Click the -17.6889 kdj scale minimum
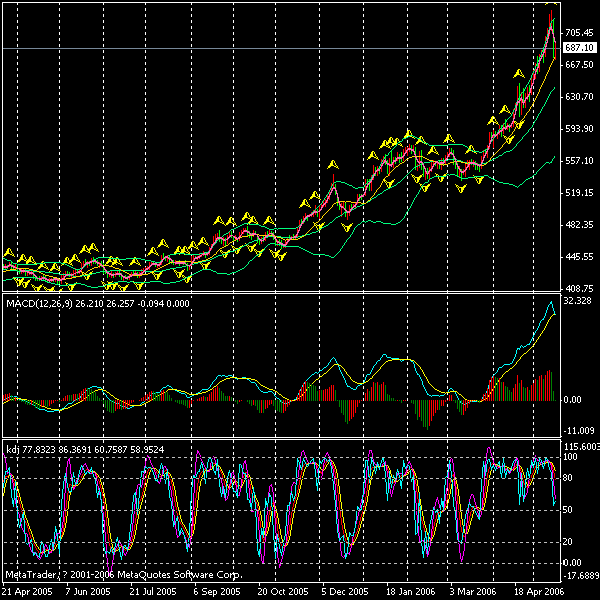This screenshot has width=600, height=600. tap(581, 575)
